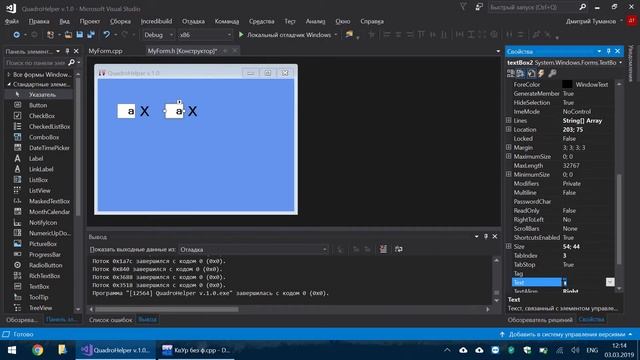Click the save file disk icon
640x360 pixels.
point(80,35)
